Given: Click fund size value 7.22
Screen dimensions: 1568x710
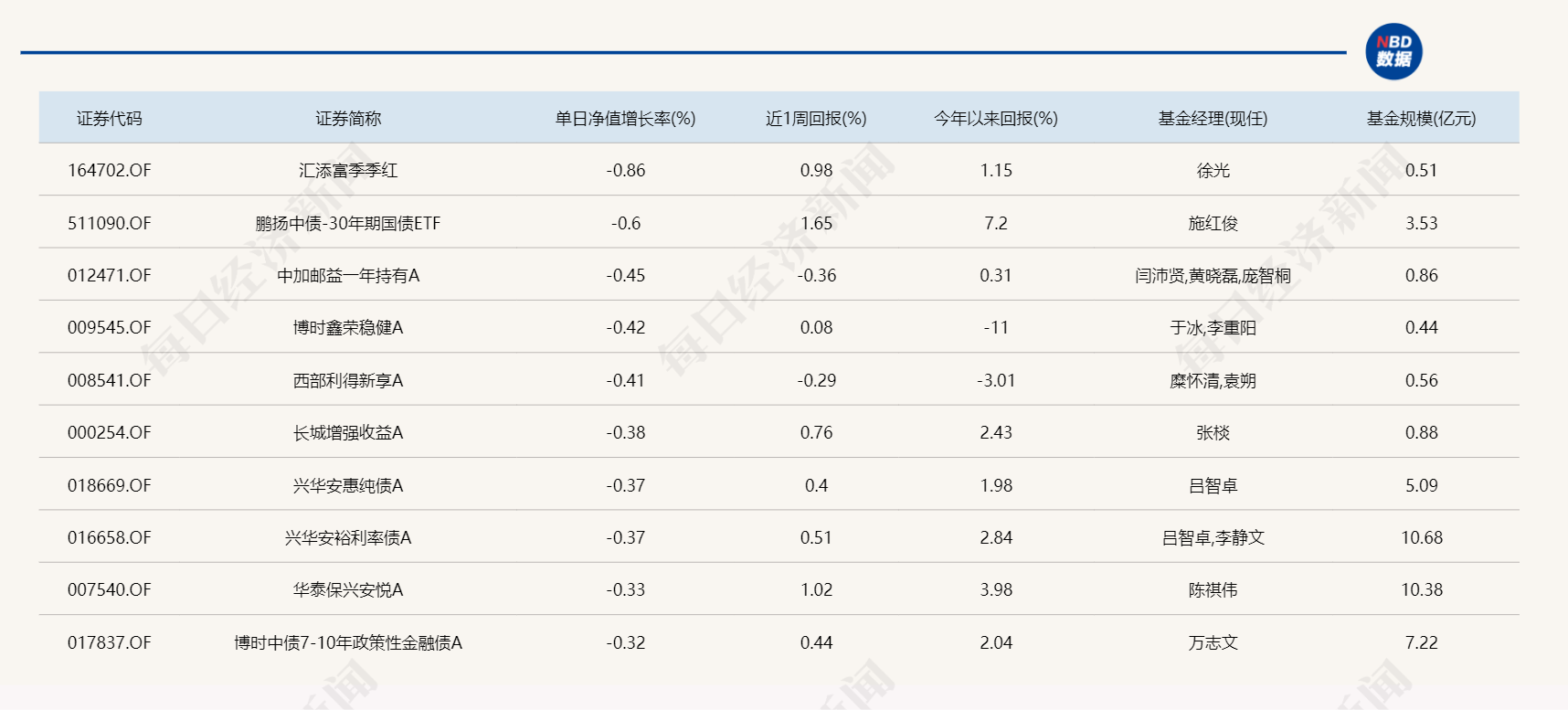Looking at the screenshot, I should coord(1422,642).
